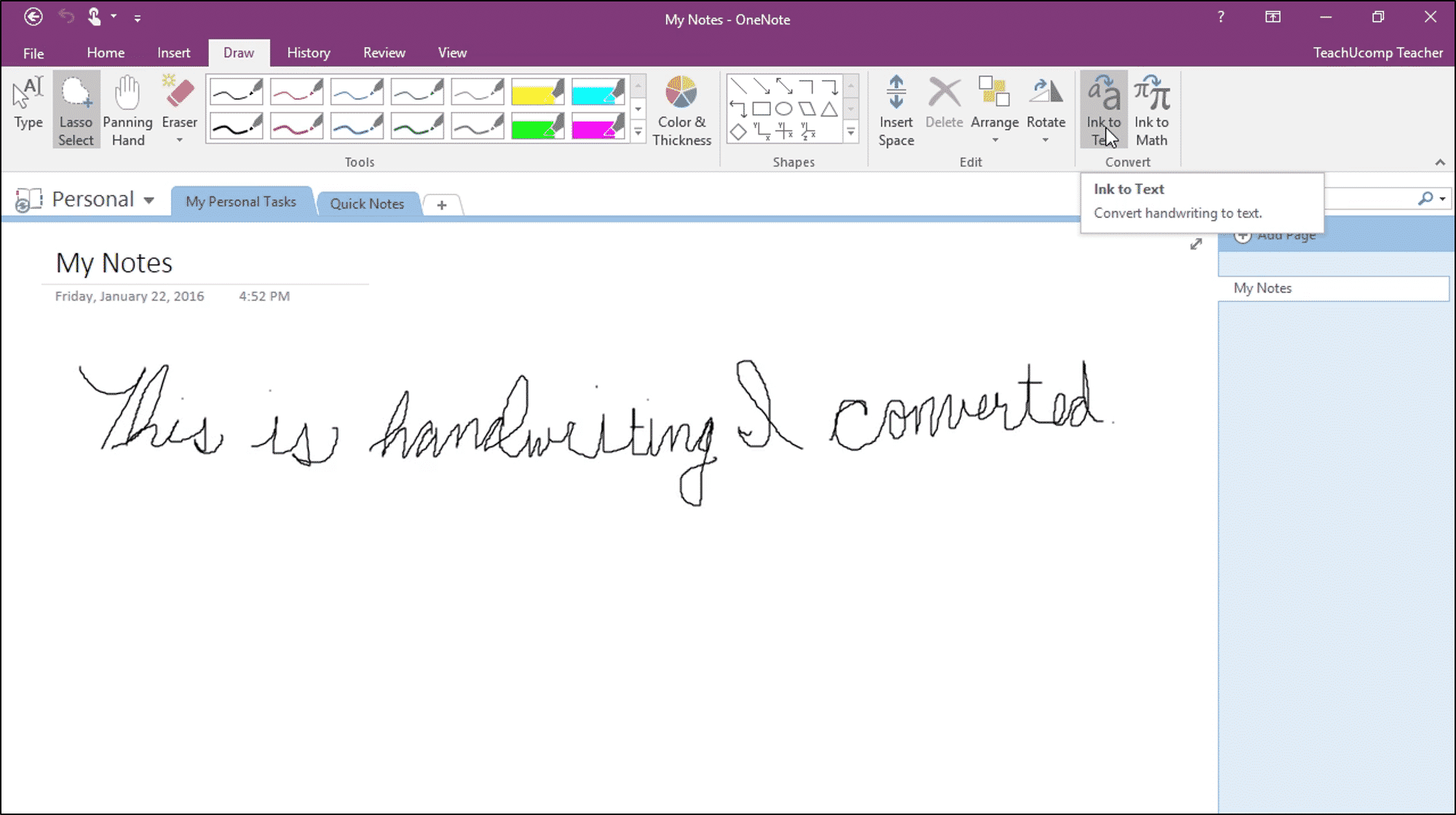
Task: Open the Color and Thickness panel
Action: pos(681,109)
